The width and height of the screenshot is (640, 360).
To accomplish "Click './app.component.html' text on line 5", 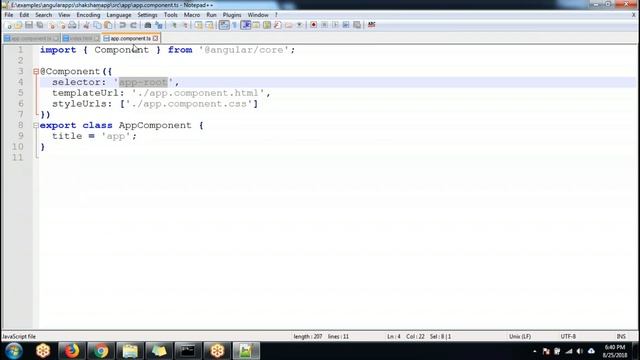I will coord(198,93).
